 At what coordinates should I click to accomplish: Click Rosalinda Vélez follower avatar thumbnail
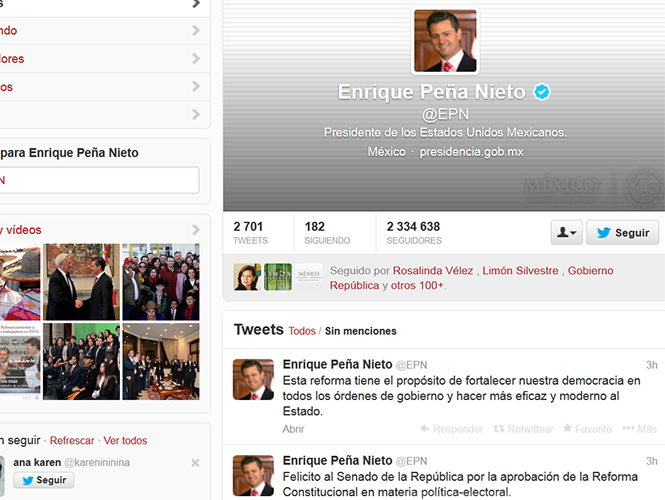tap(247, 277)
